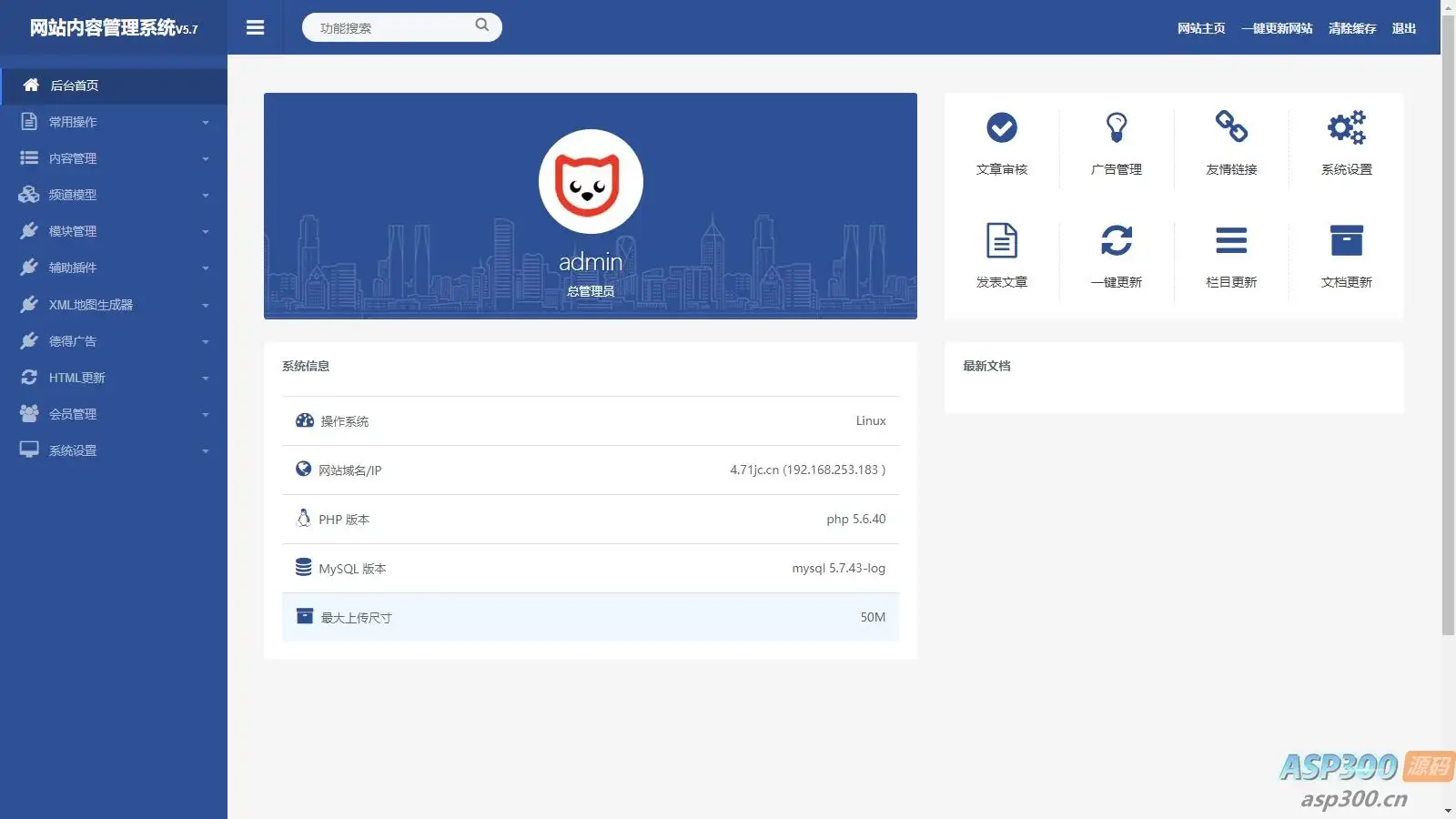Click the dashboard icon next to 操作系统
The height and width of the screenshot is (819, 1456).
[305, 420]
